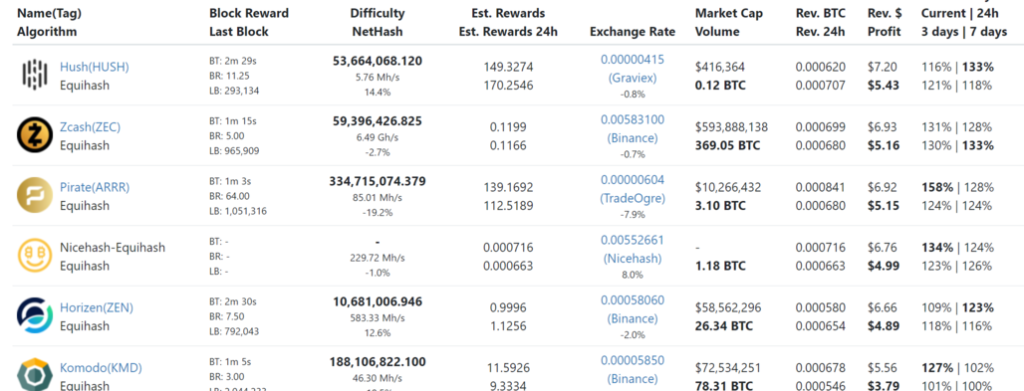Open Zcash exchange rate 0.00583100 link
1024x391 pixels.
(x=632, y=119)
